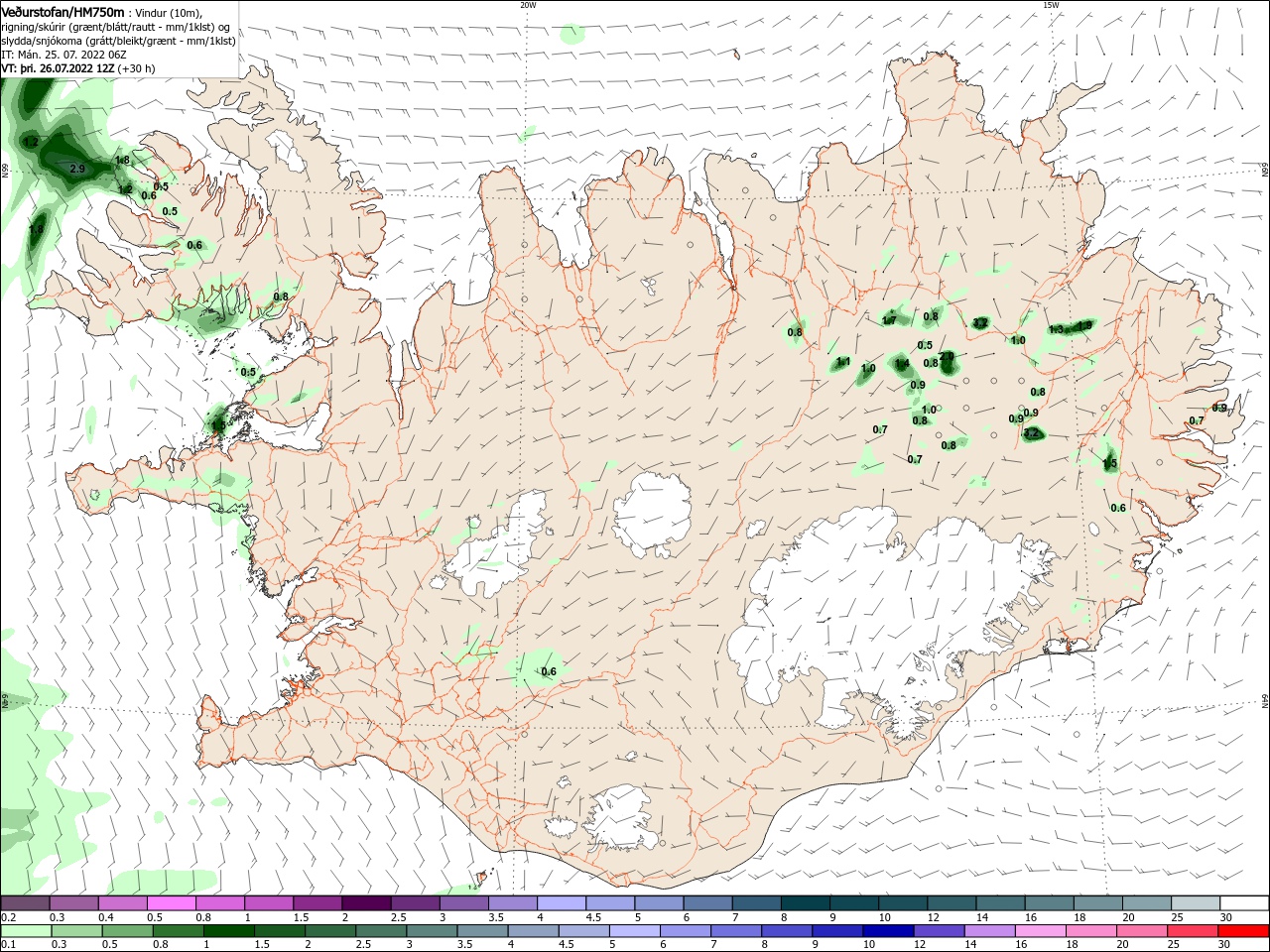Click the VT: þri. 26.07.2022 12Z valid time

[x=58, y=69]
